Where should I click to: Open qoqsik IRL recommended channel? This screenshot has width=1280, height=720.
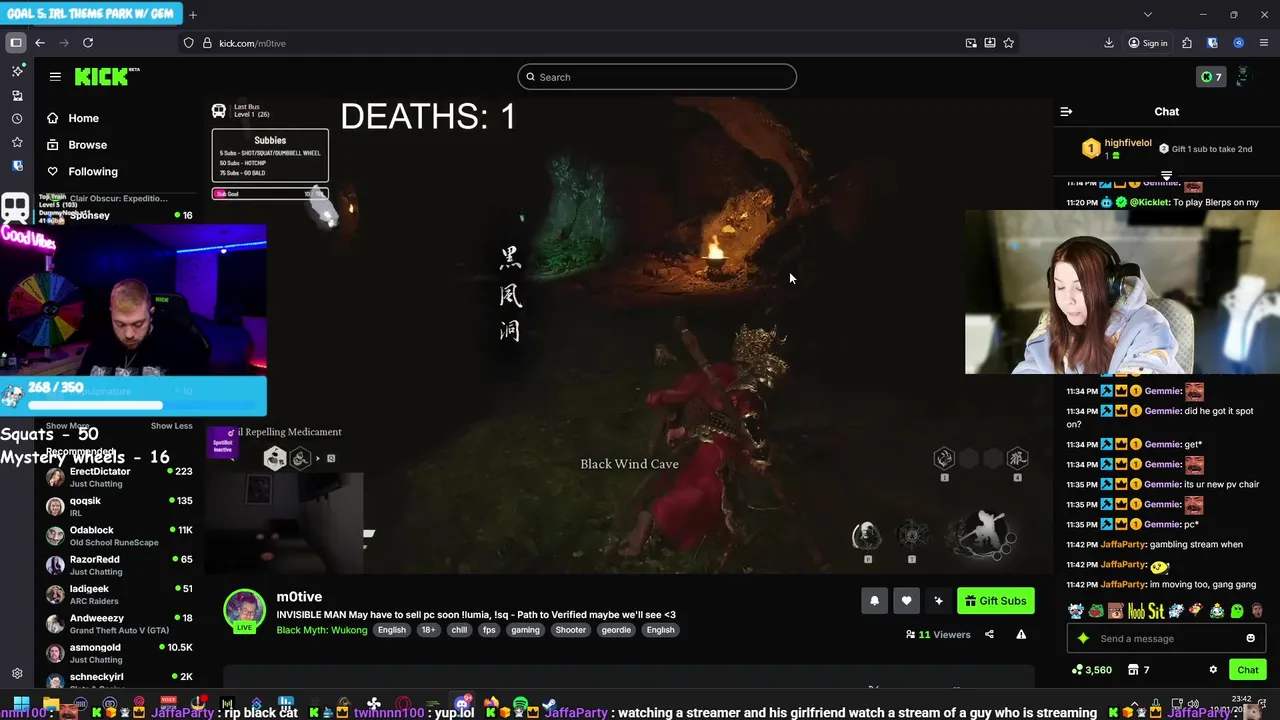coord(119,506)
